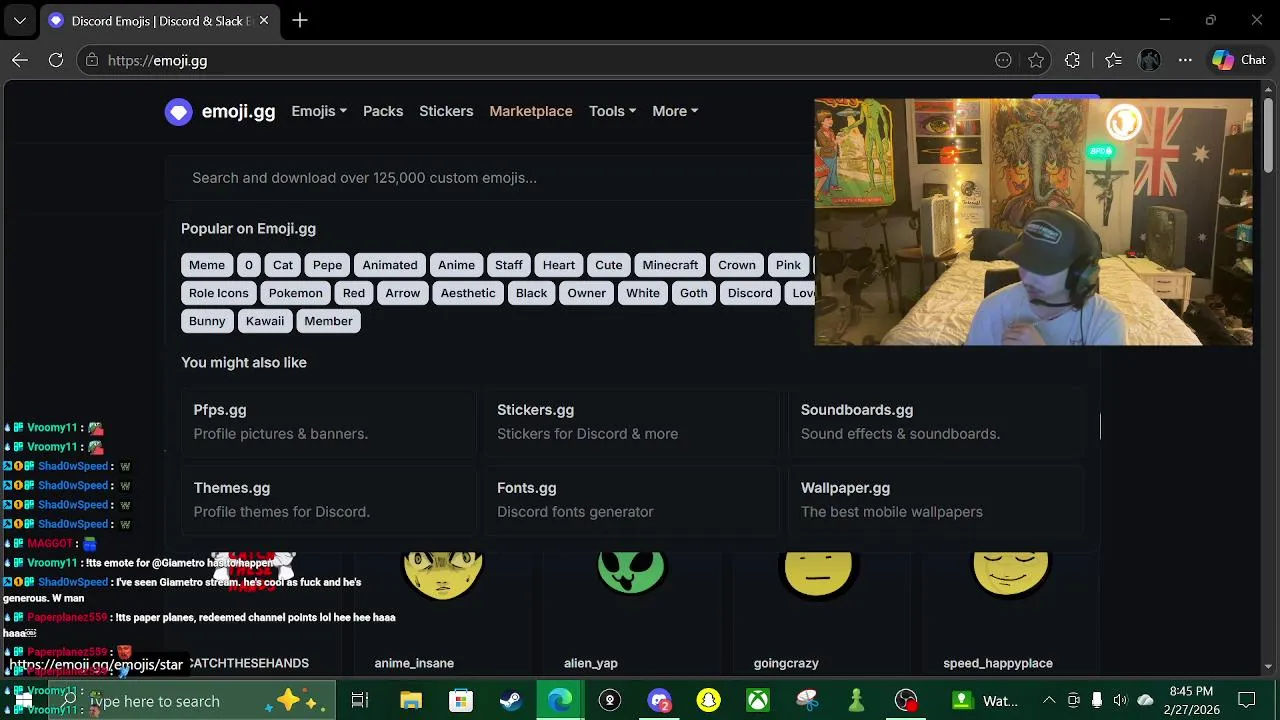Show hidden system tray icons
Viewport: 1280px width, 720px height.
(1048, 701)
